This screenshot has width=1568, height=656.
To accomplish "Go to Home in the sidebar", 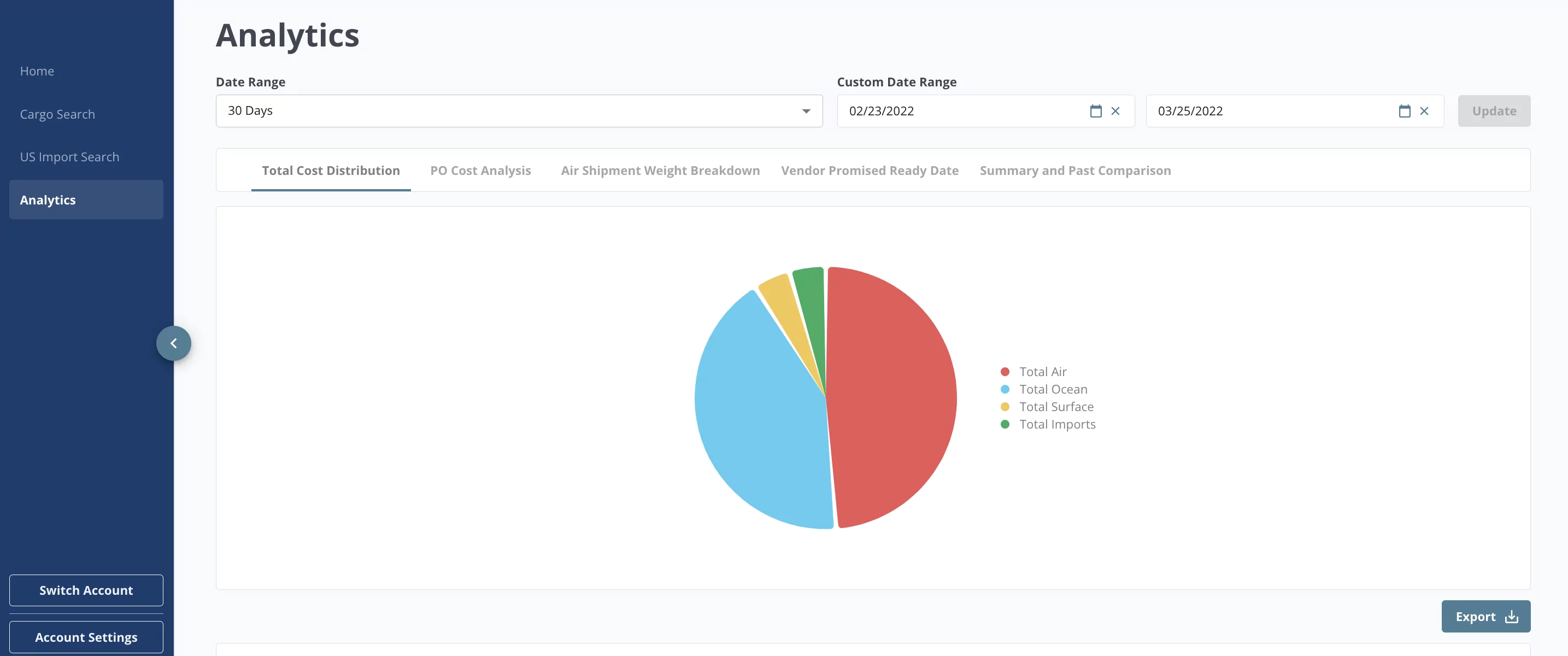I will coord(37,71).
